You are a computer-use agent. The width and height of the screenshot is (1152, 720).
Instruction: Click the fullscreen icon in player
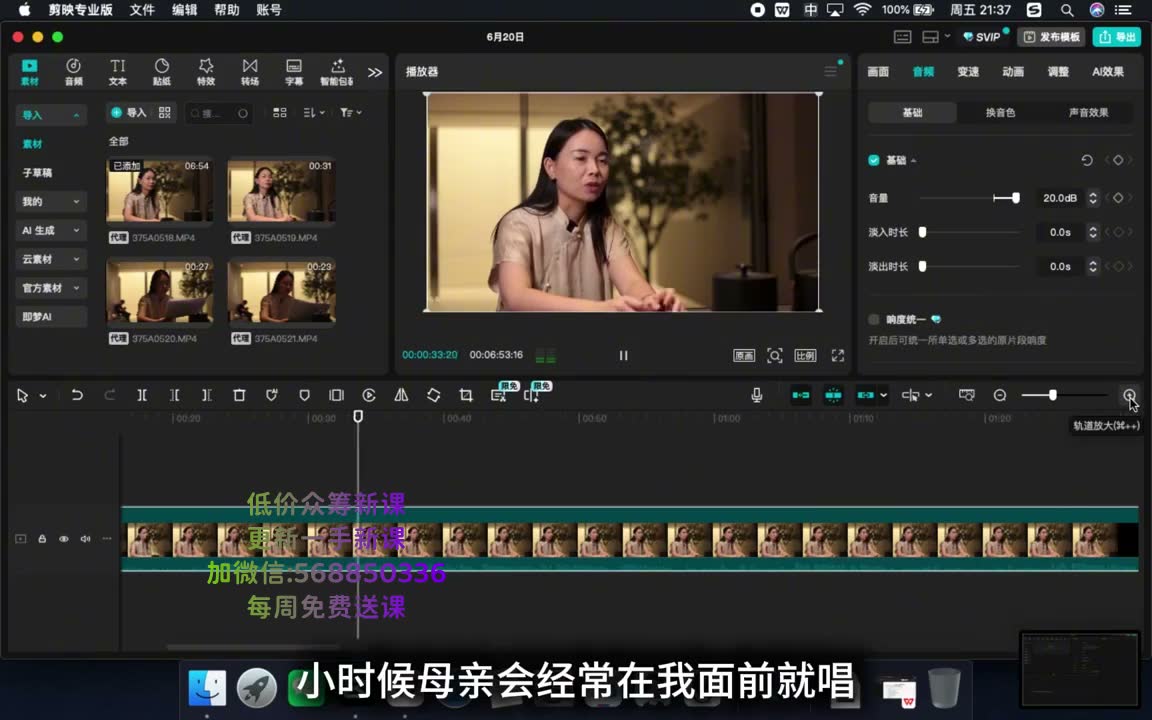coord(838,356)
